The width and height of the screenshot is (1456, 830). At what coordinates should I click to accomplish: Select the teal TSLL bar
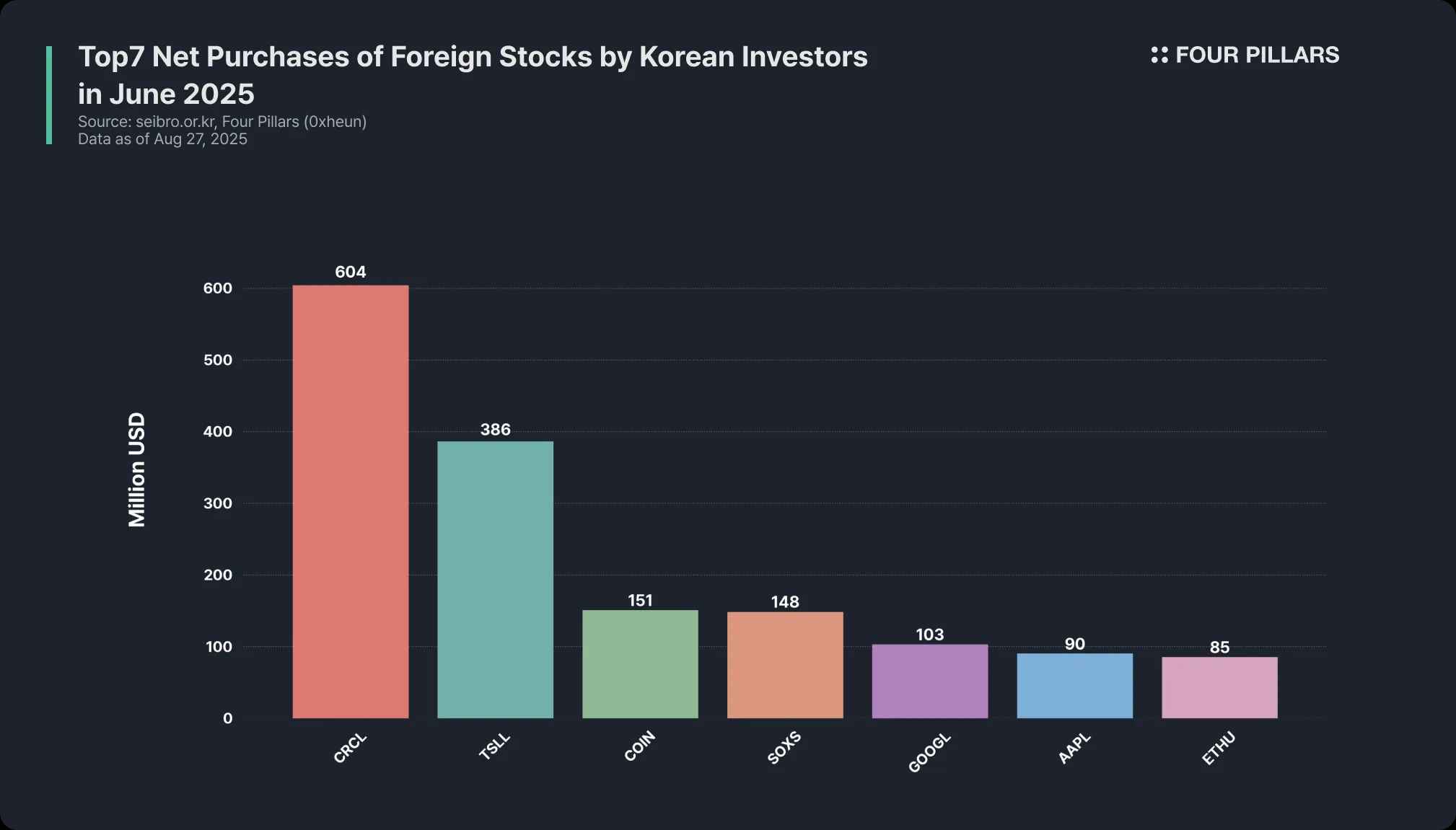click(x=495, y=579)
